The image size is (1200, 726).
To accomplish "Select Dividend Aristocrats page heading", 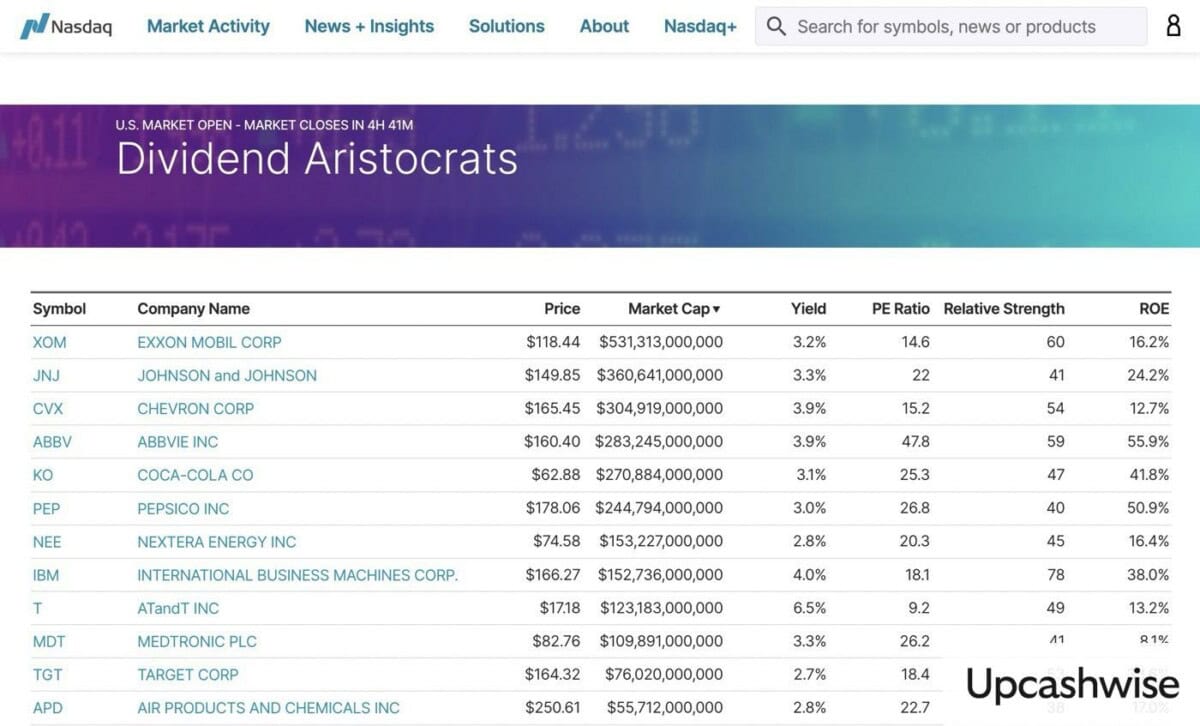I will click(x=317, y=159).
